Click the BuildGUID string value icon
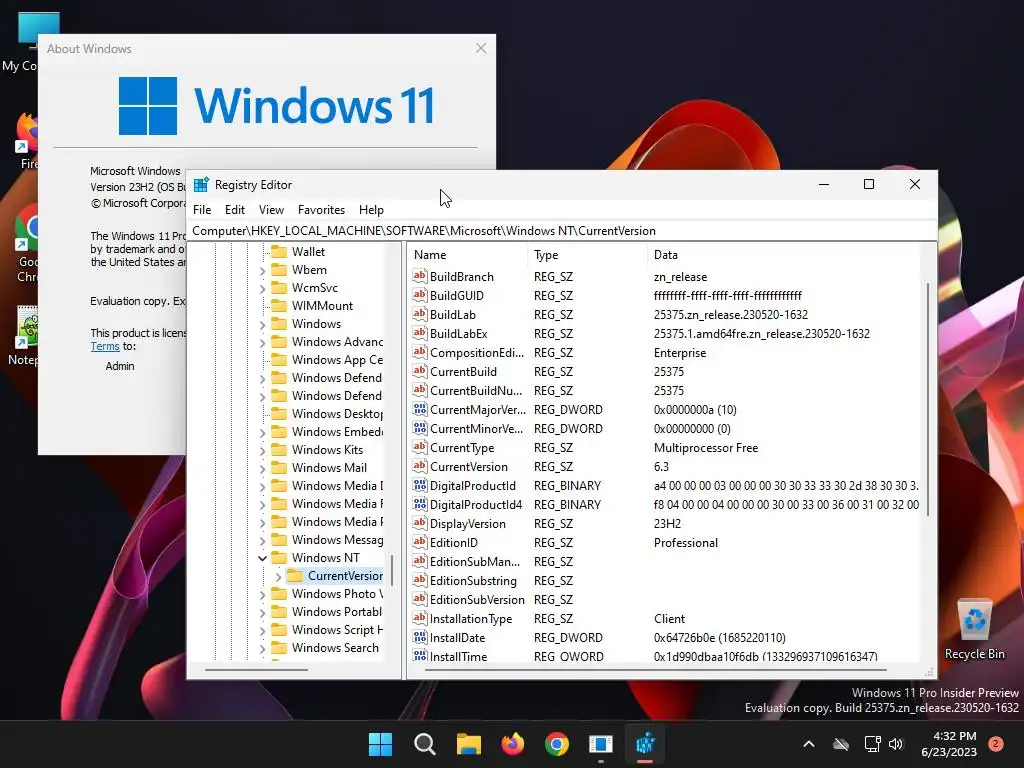This screenshot has height=768, width=1024. coord(419,295)
